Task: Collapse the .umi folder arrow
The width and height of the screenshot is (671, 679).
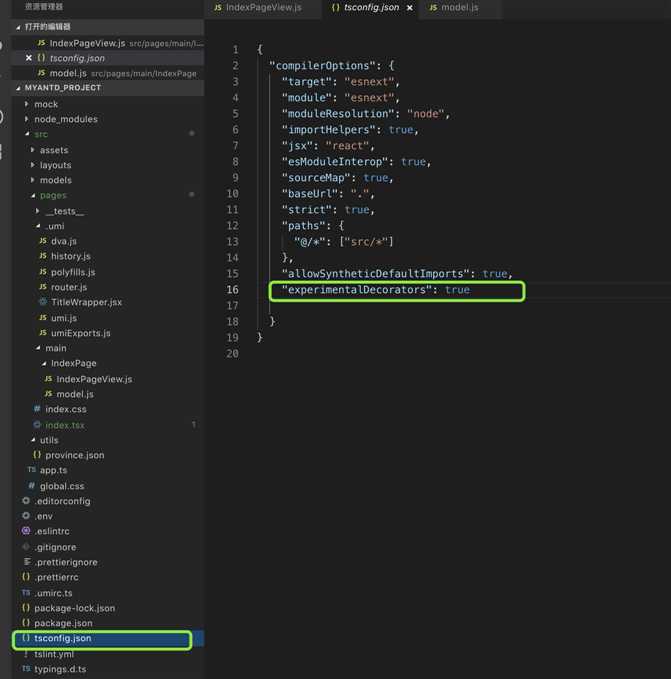Action: pyautogui.click(x=38, y=226)
